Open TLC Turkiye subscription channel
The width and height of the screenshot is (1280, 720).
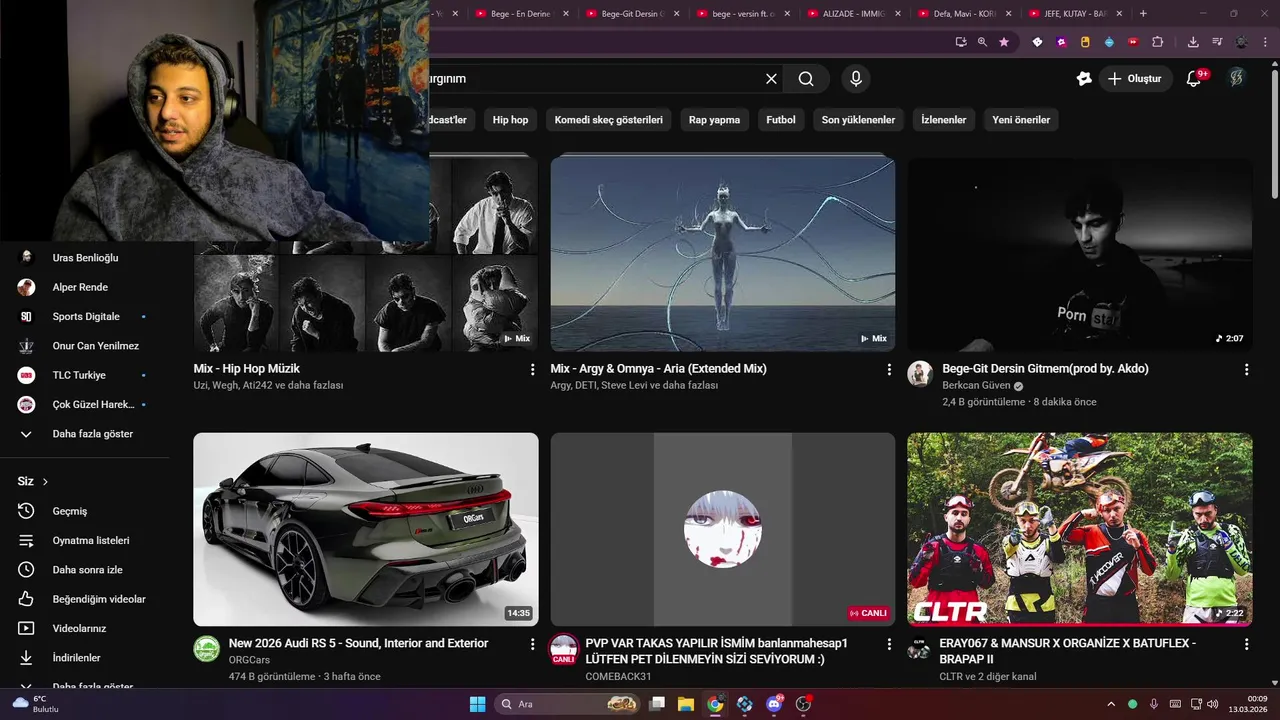click(x=85, y=375)
